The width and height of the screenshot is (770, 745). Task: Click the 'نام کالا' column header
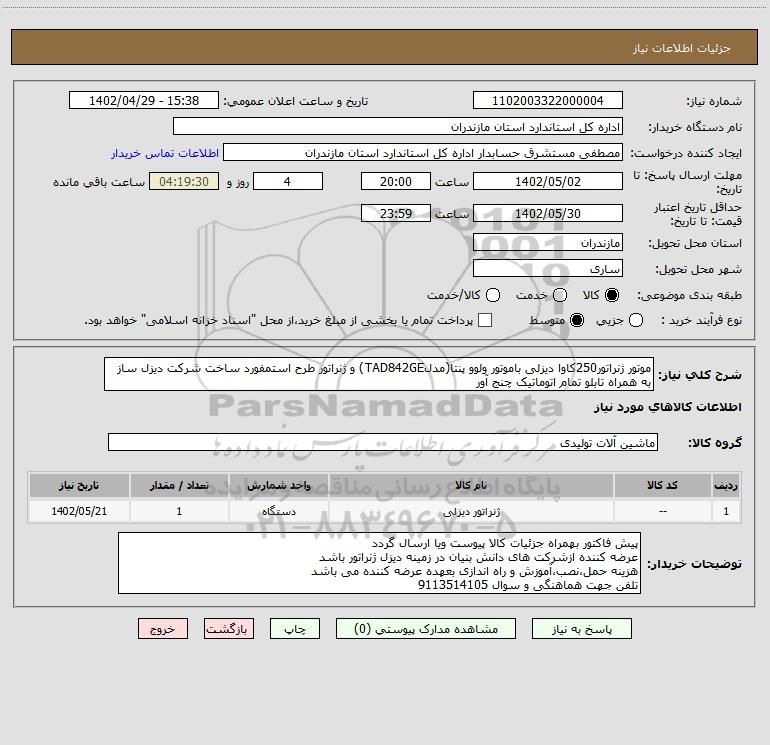tap(471, 485)
